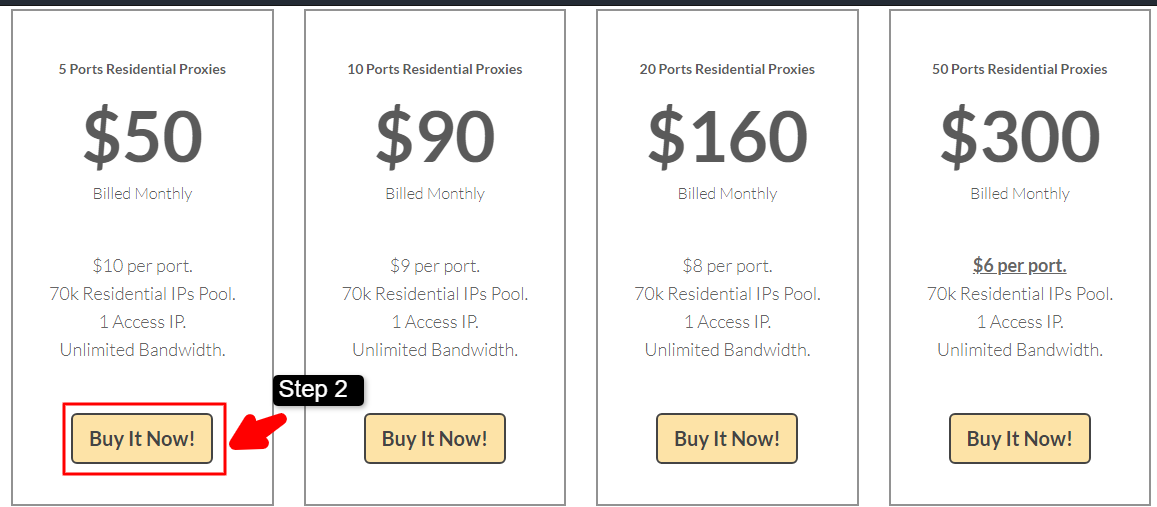Click "1 Access IP." in the 20 Ports card

[727, 322]
